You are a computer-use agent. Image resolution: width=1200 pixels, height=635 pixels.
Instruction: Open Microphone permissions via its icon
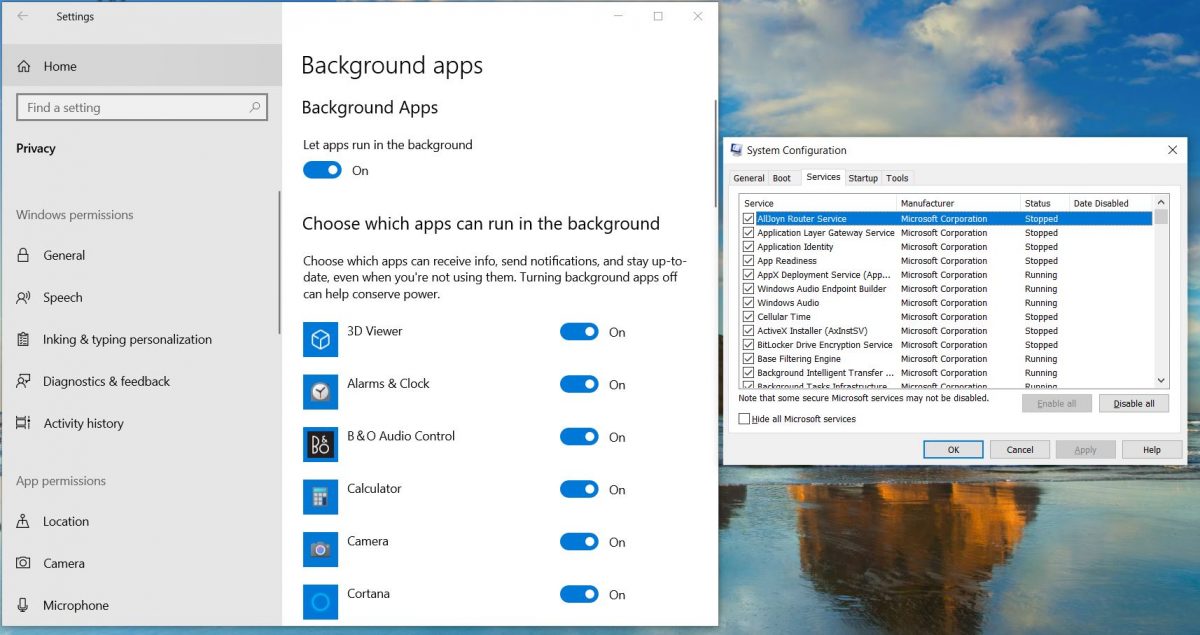coord(24,605)
